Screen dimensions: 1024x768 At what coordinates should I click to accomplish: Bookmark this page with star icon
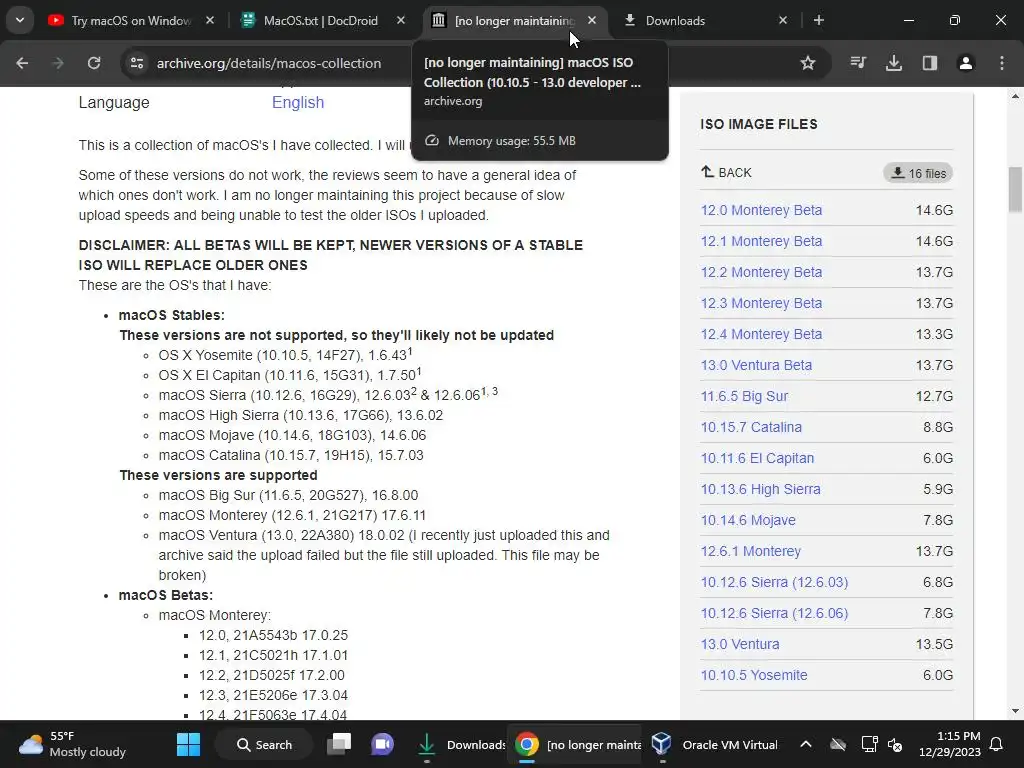808,63
